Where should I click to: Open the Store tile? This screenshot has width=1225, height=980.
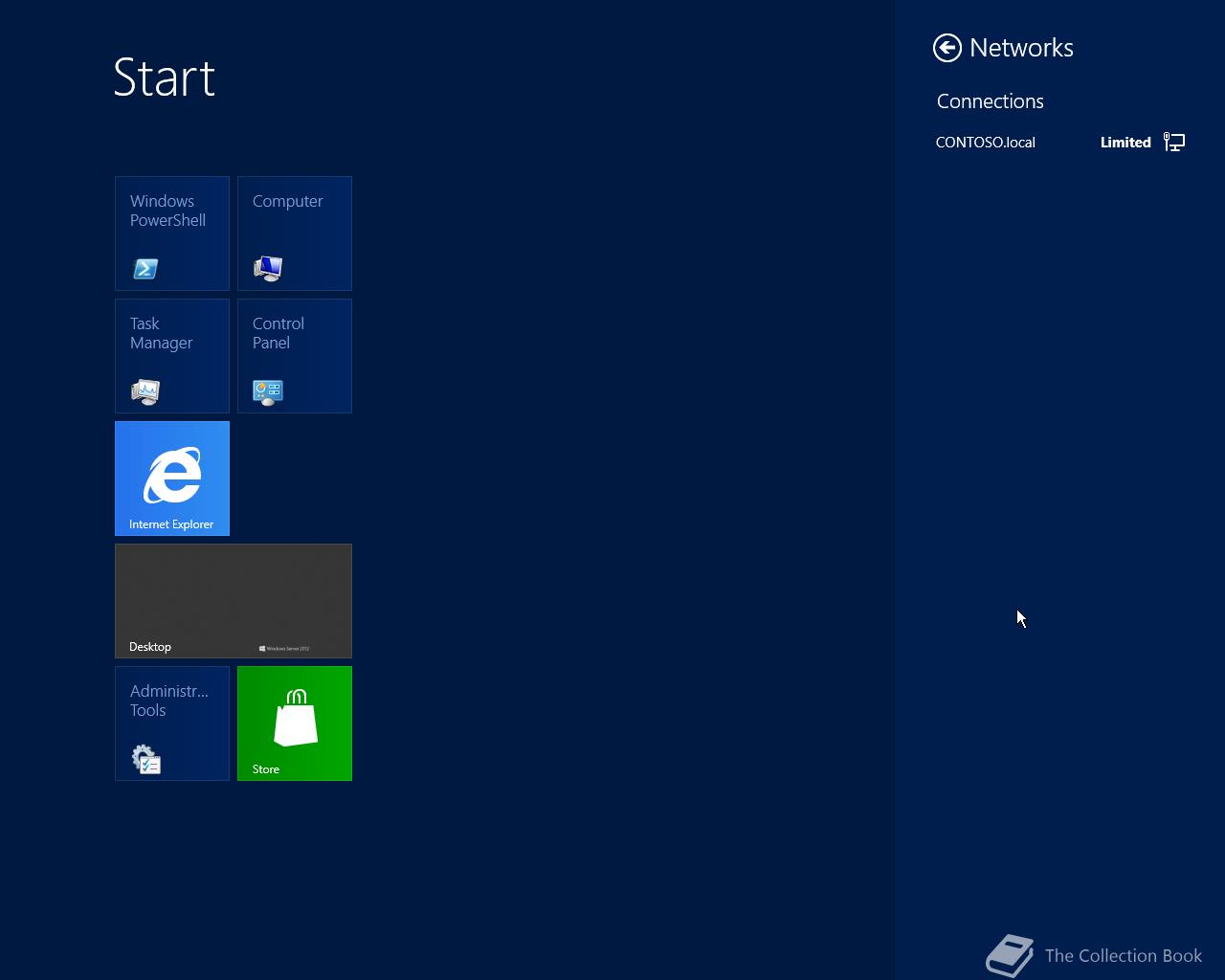coord(295,724)
